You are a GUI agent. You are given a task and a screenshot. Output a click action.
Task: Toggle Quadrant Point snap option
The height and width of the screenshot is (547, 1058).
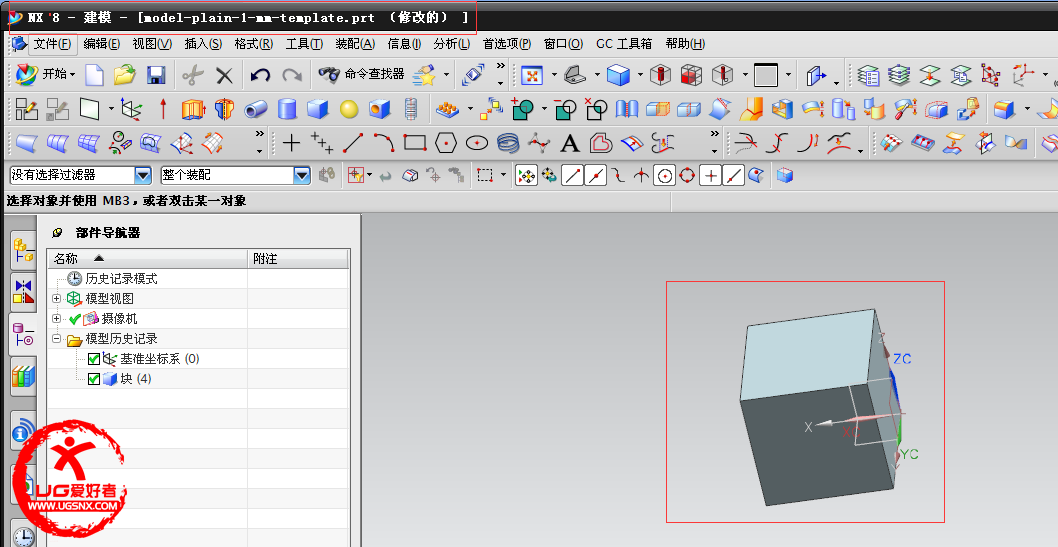(688, 176)
